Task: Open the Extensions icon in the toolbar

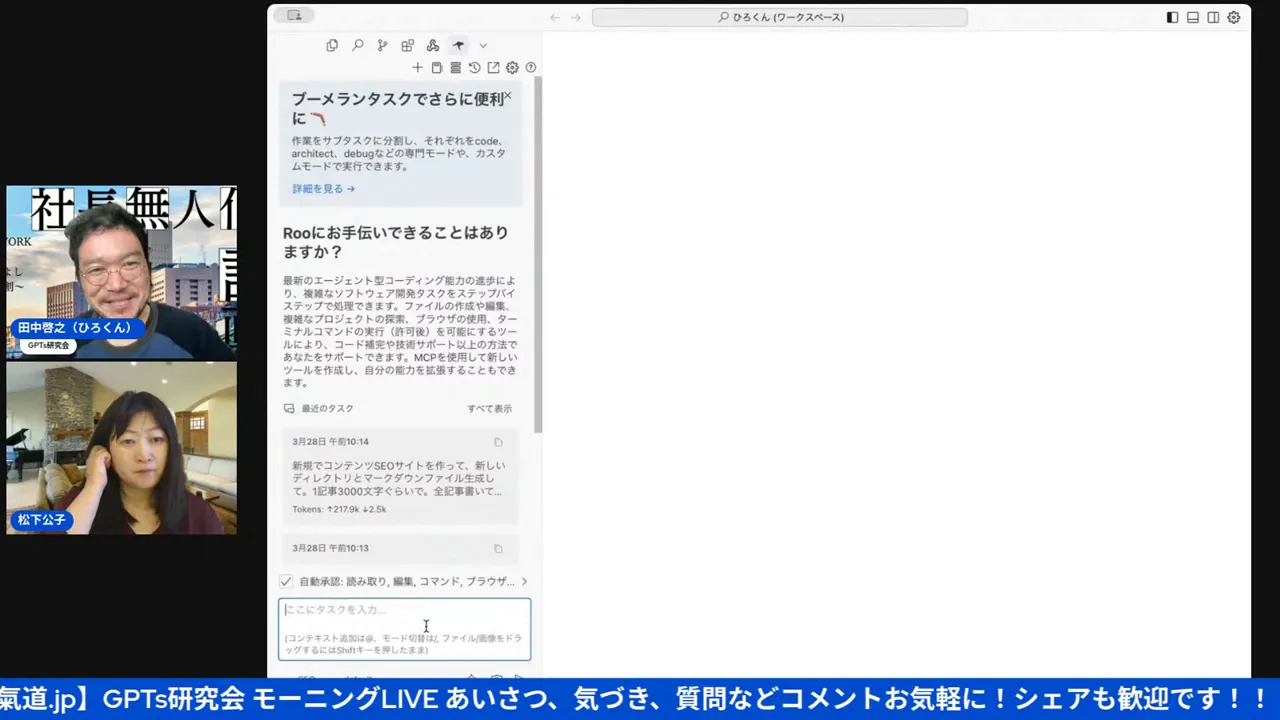Action: pyautogui.click(x=407, y=45)
